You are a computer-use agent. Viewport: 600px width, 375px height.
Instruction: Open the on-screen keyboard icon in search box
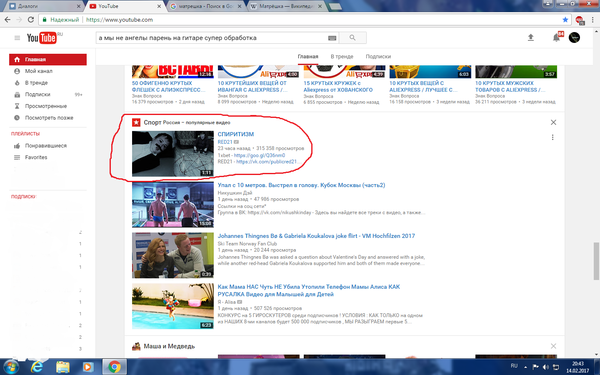point(332,38)
